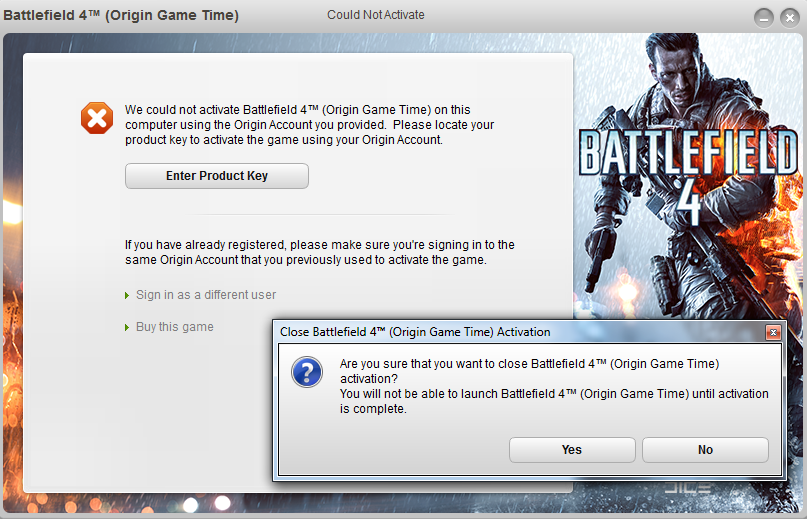Image resolution: width=807 pixels, height=520 pixels.
Task: Click the Enter Product Key button
Action: pos(217,176)
